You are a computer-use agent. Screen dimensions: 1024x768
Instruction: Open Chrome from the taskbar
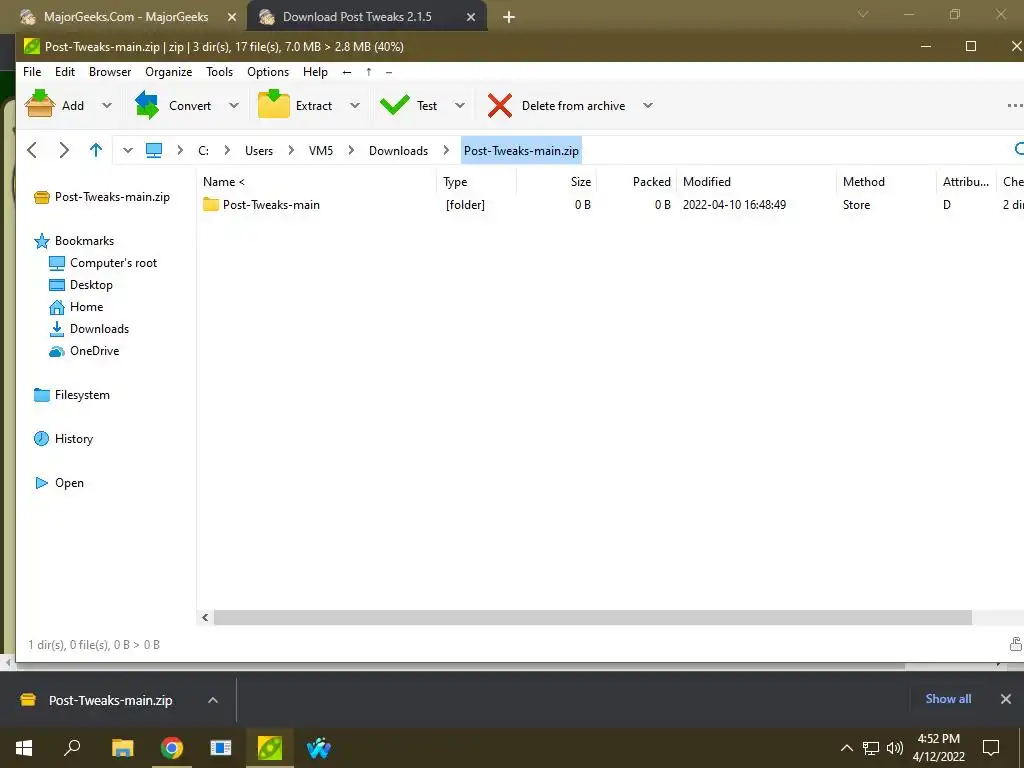(x=172, y=748)
